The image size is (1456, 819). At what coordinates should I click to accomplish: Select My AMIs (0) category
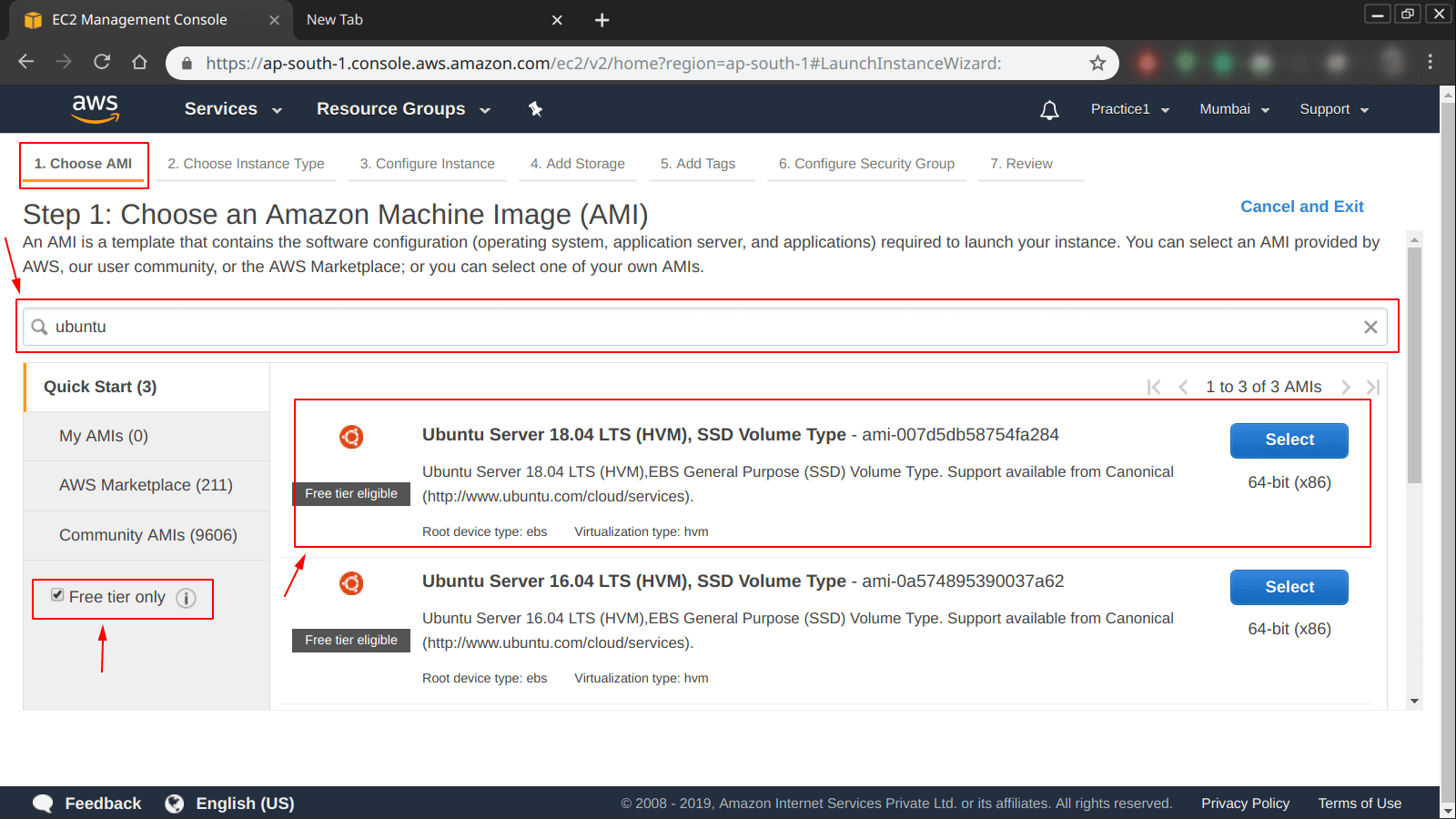(147, 437)
